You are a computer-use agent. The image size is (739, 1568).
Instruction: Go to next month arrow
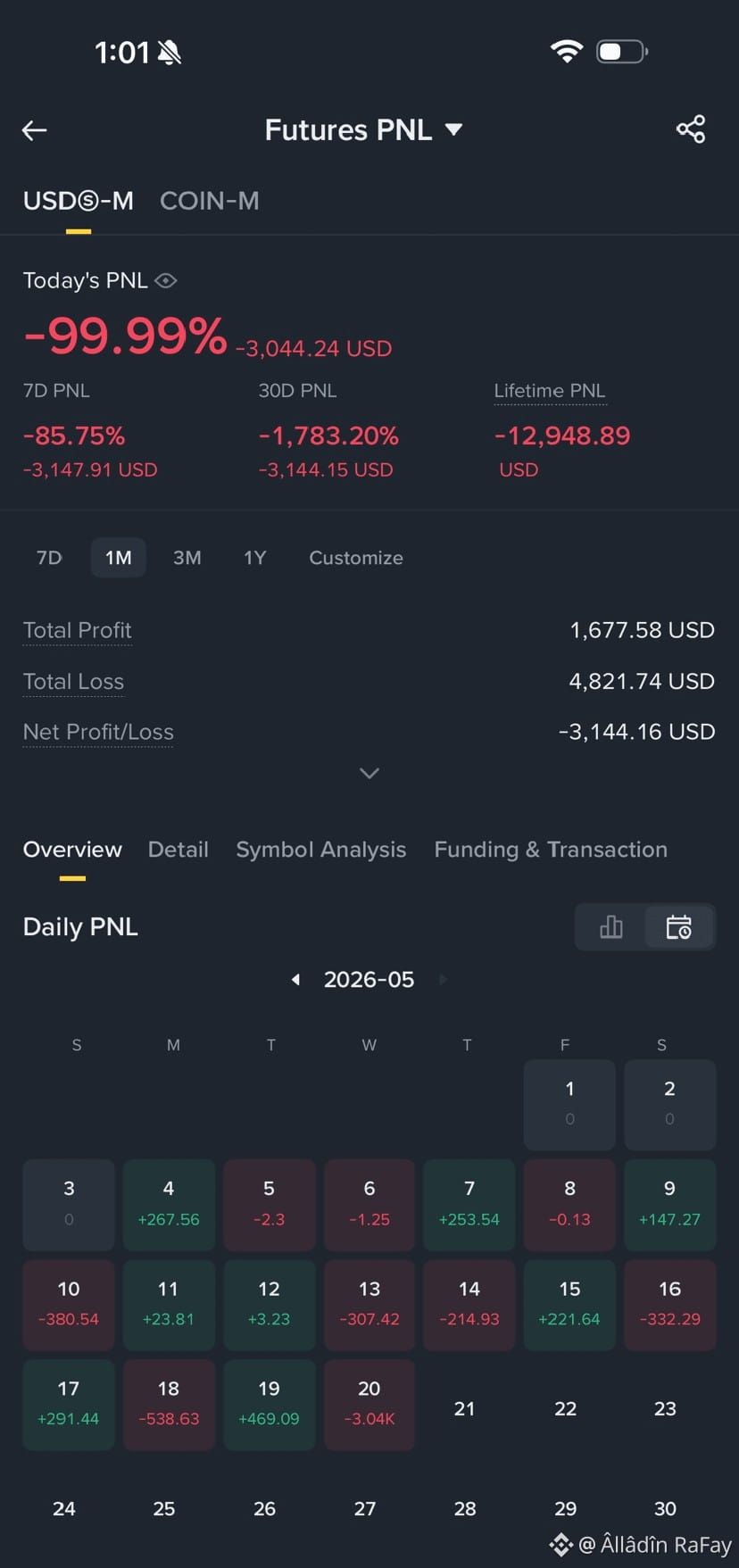443,980
